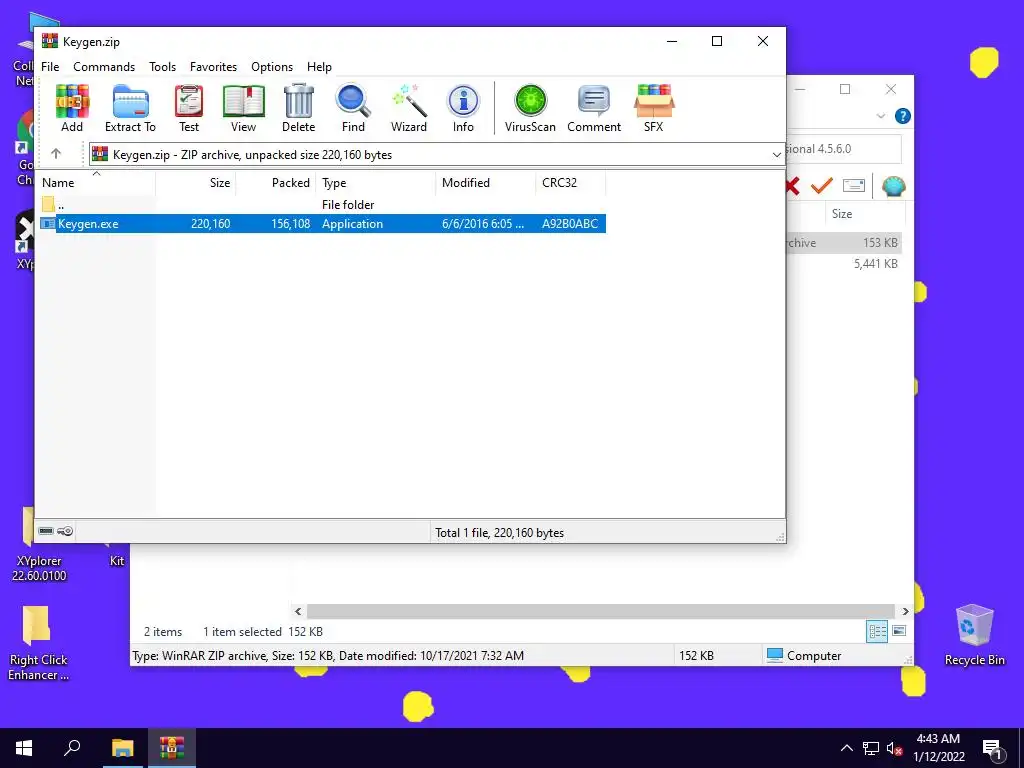
Task: Launch the Wizard wand tool
Action: pyautogui.click(x=409, y=108)
